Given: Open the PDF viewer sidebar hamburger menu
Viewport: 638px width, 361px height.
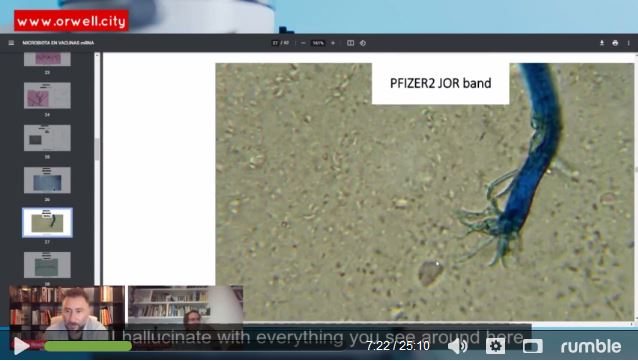Looking at the screenshot, I should 11,43.
